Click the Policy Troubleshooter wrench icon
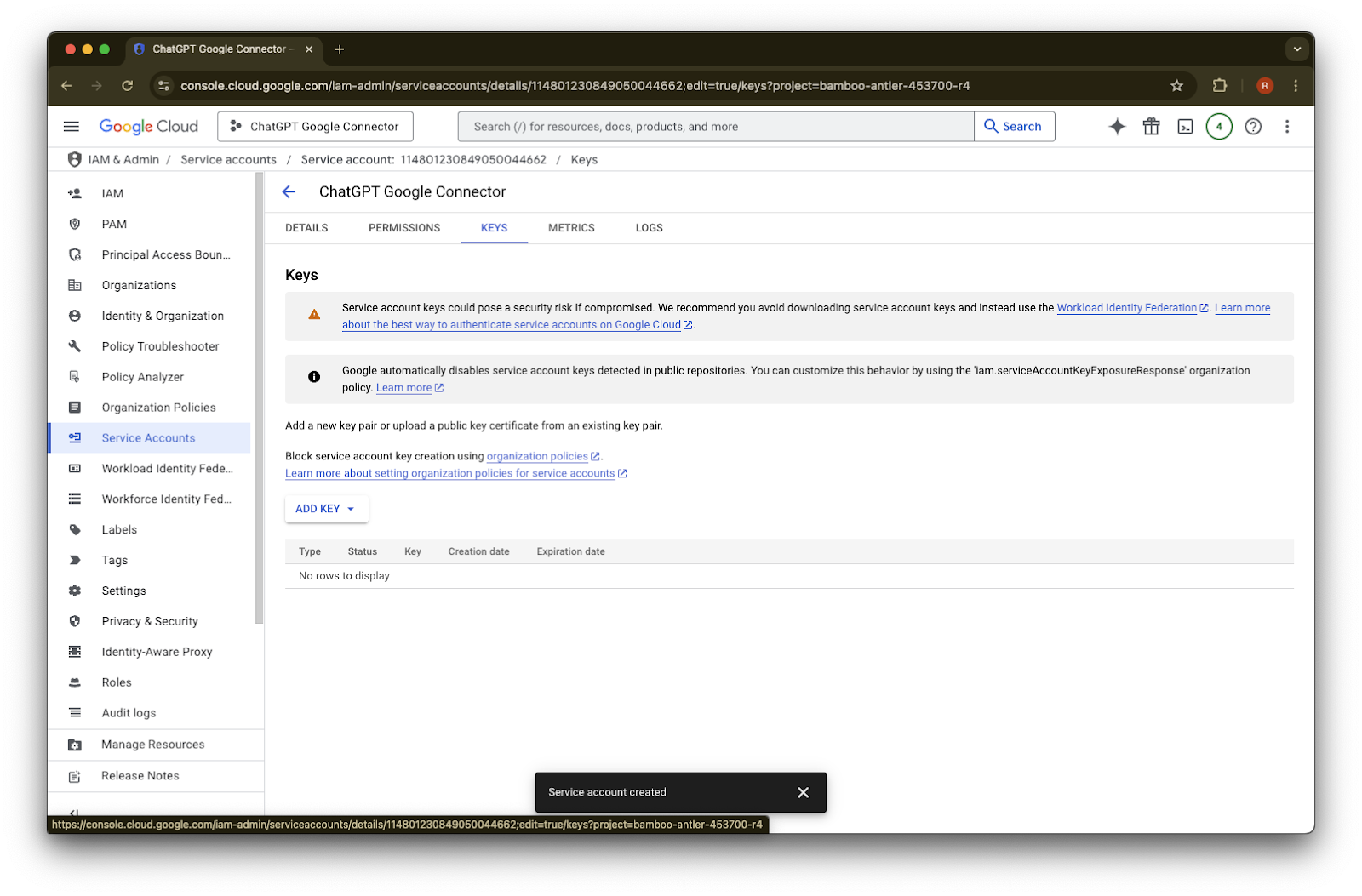 [x=75, y=346]
